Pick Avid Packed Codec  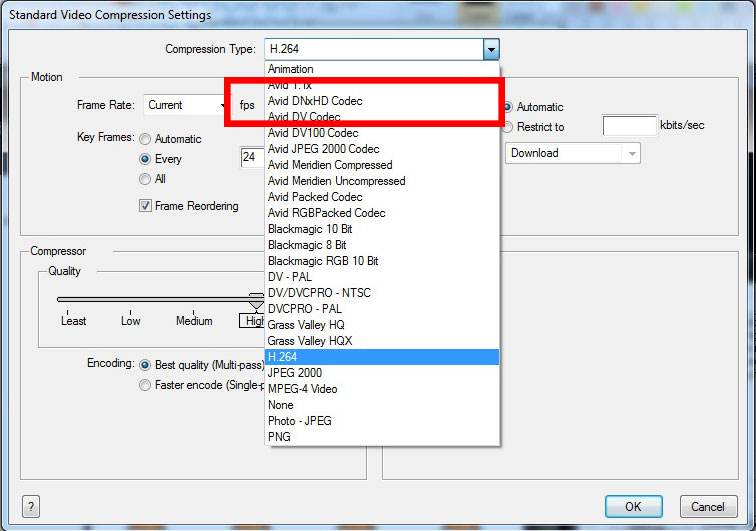coord(382,197)
